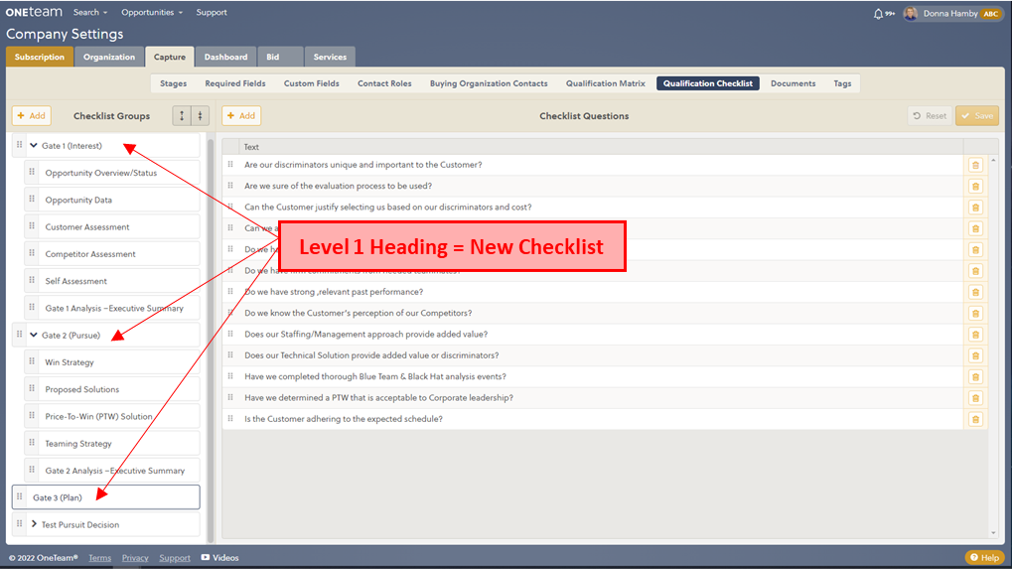
Task: Switch to the Services tab
Action: coord(330,57)
